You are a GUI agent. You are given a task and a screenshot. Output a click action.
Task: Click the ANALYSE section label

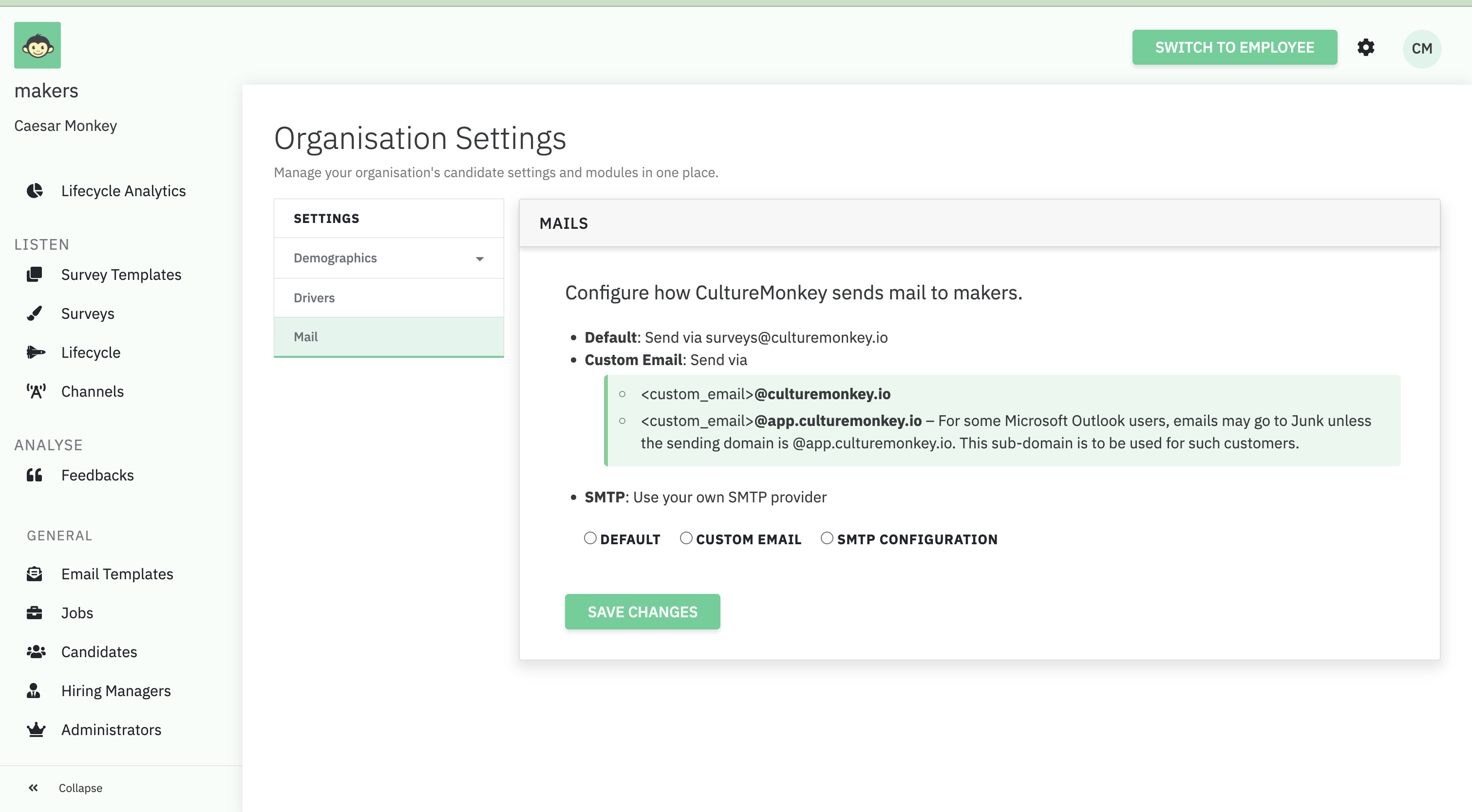(x=49, y=445)
